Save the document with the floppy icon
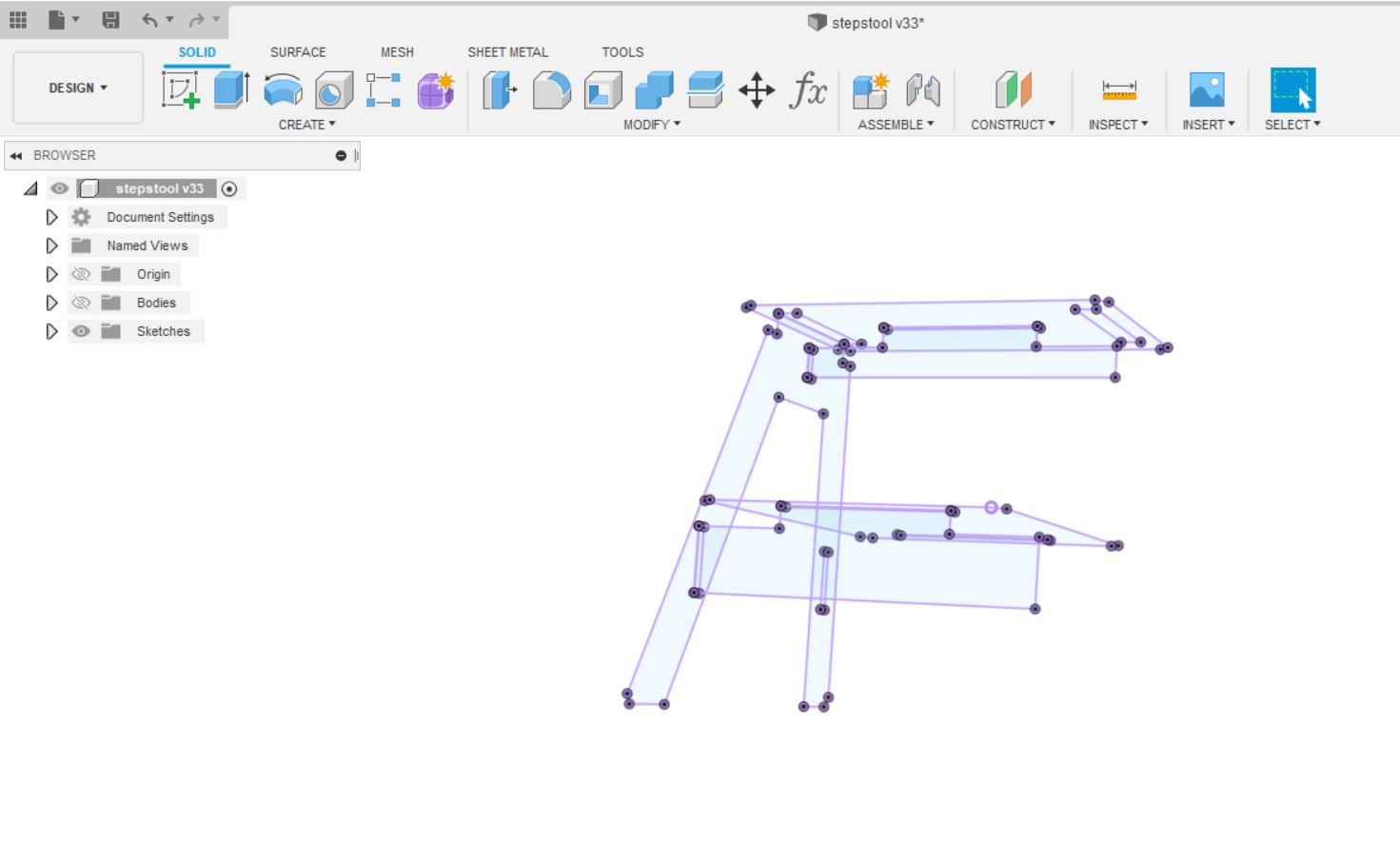 110,19
